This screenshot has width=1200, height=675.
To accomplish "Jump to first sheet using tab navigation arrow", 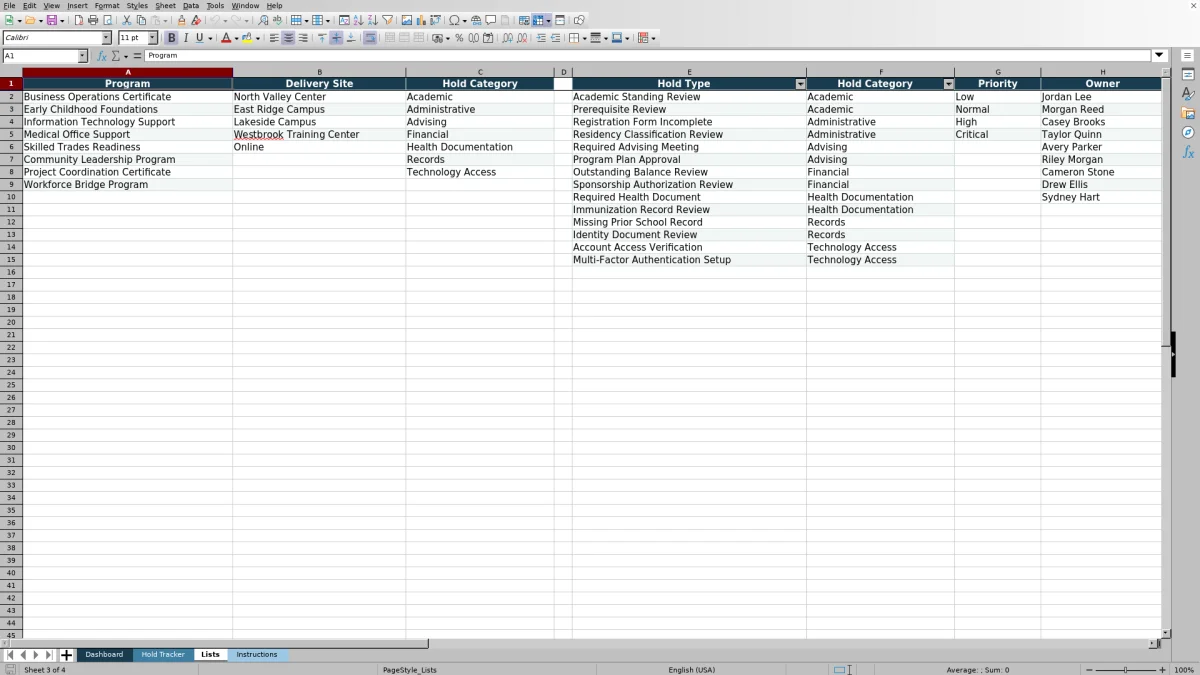I will pos(10,655).
